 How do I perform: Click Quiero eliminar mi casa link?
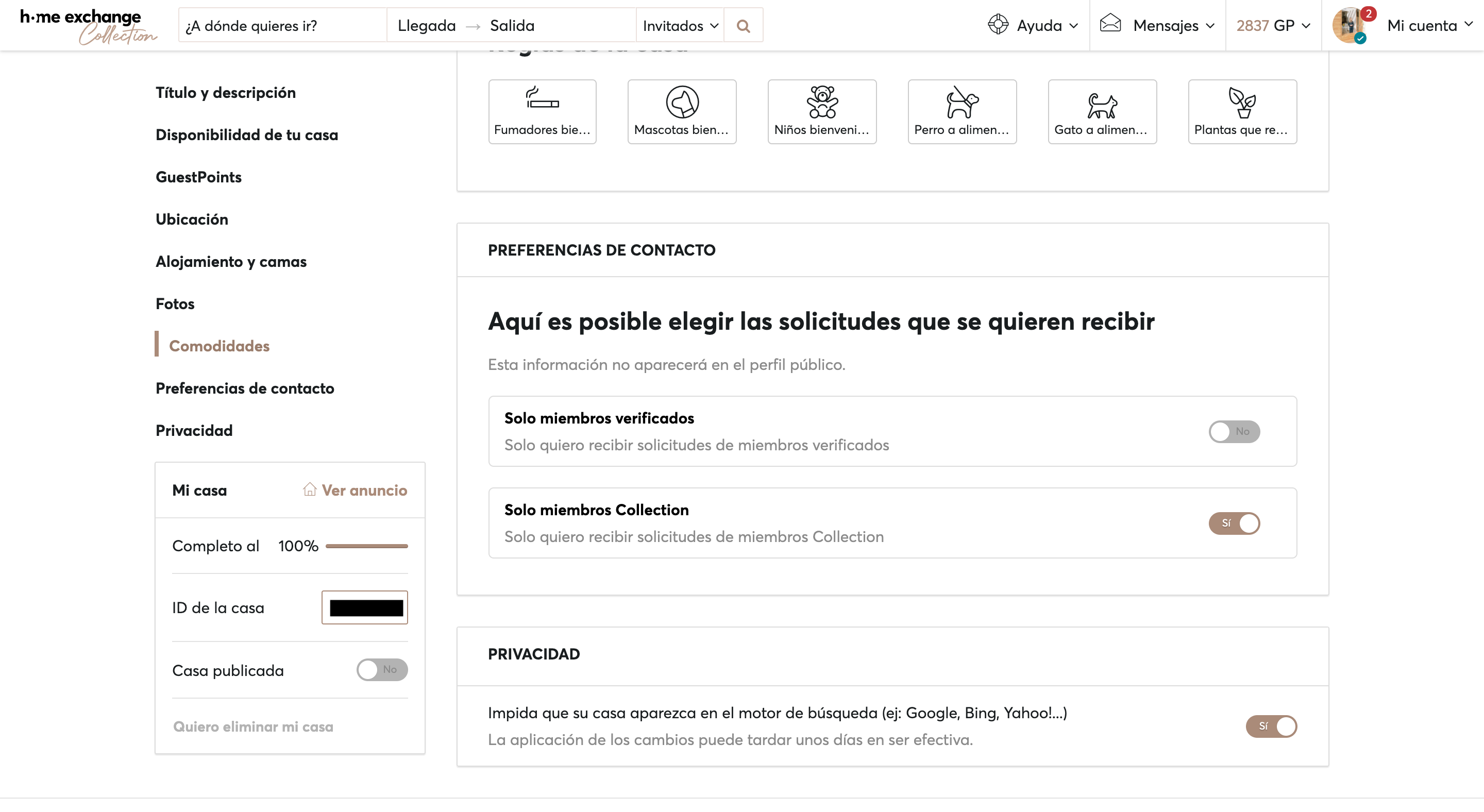[254, 727]
